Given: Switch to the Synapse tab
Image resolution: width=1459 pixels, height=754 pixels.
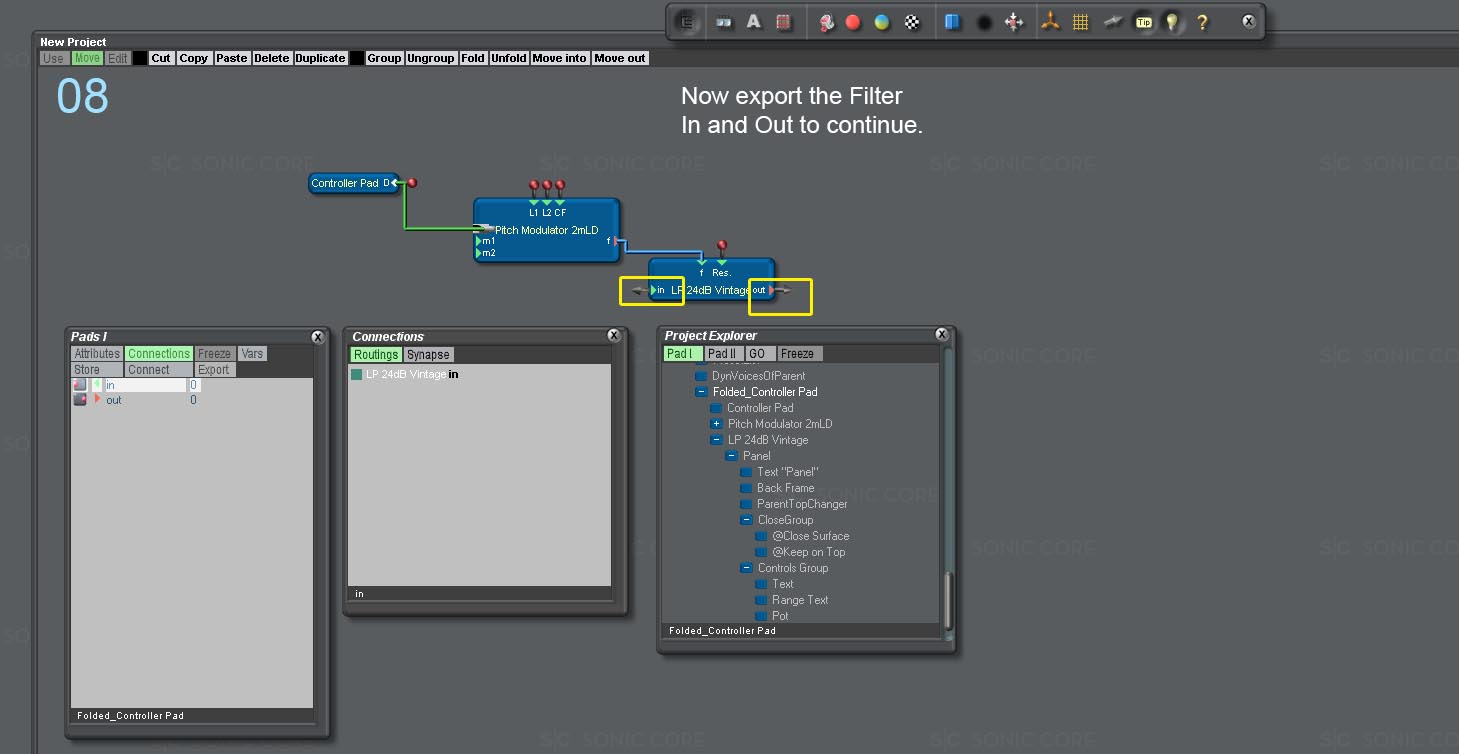Looking at the screenshot, I should click(x=428, y=354).
